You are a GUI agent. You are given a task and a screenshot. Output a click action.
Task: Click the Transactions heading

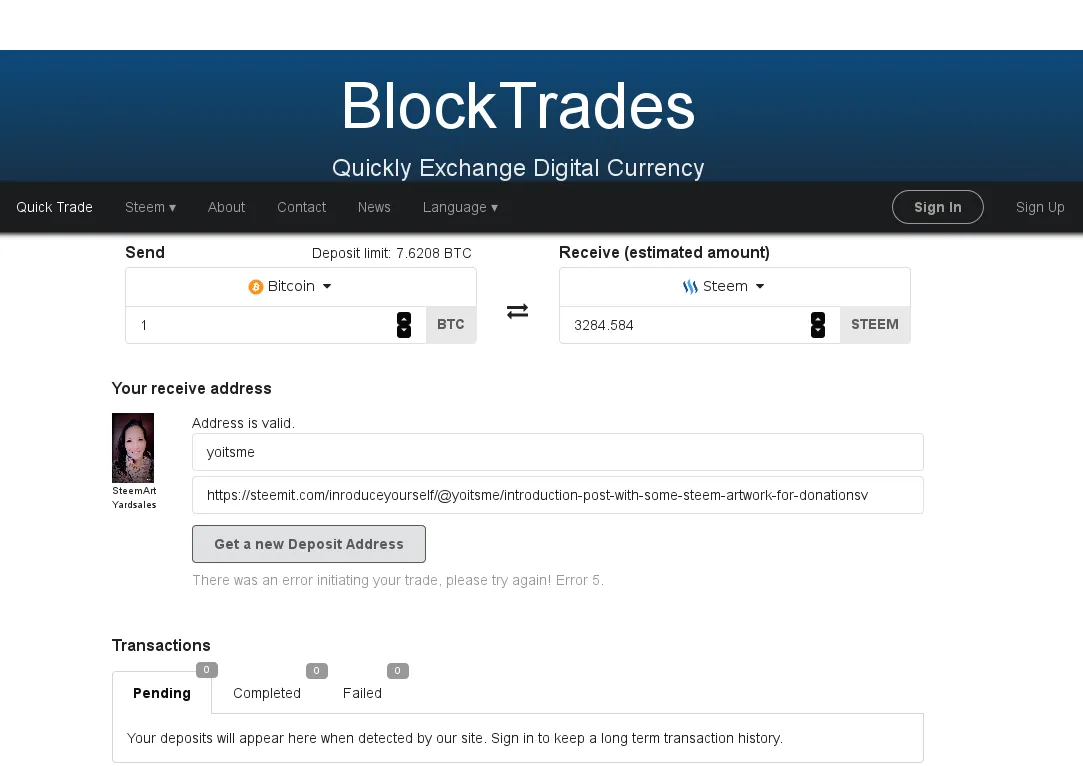click(x=161, y=645)
